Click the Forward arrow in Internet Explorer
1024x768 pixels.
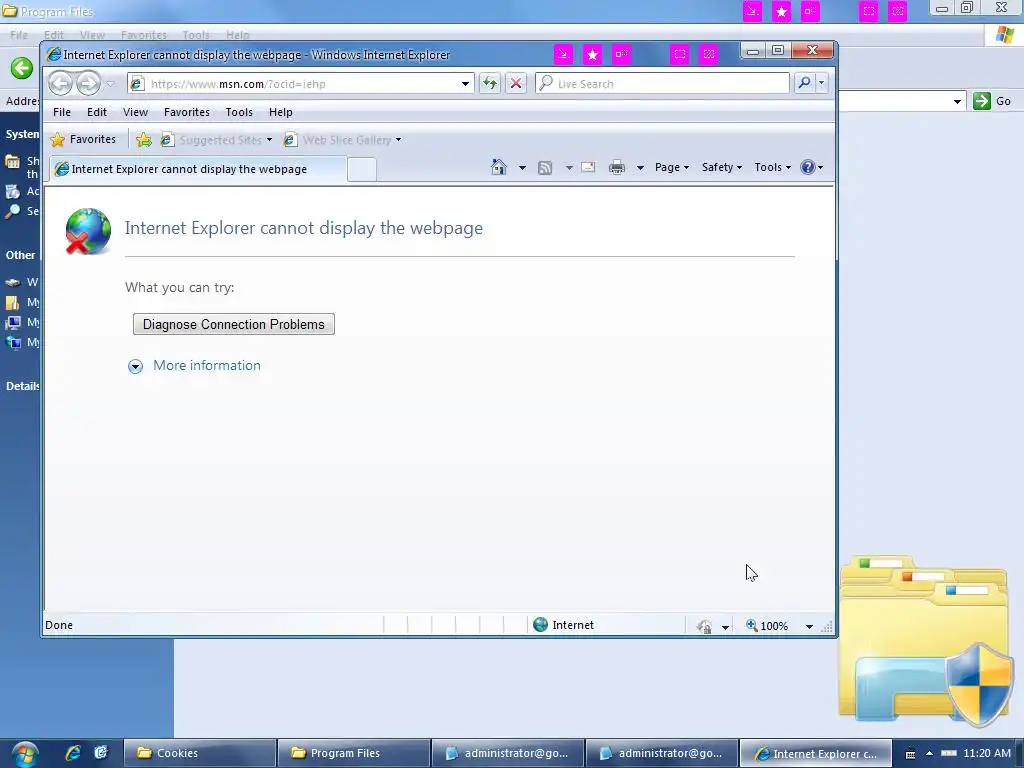(x=88, y=84)
